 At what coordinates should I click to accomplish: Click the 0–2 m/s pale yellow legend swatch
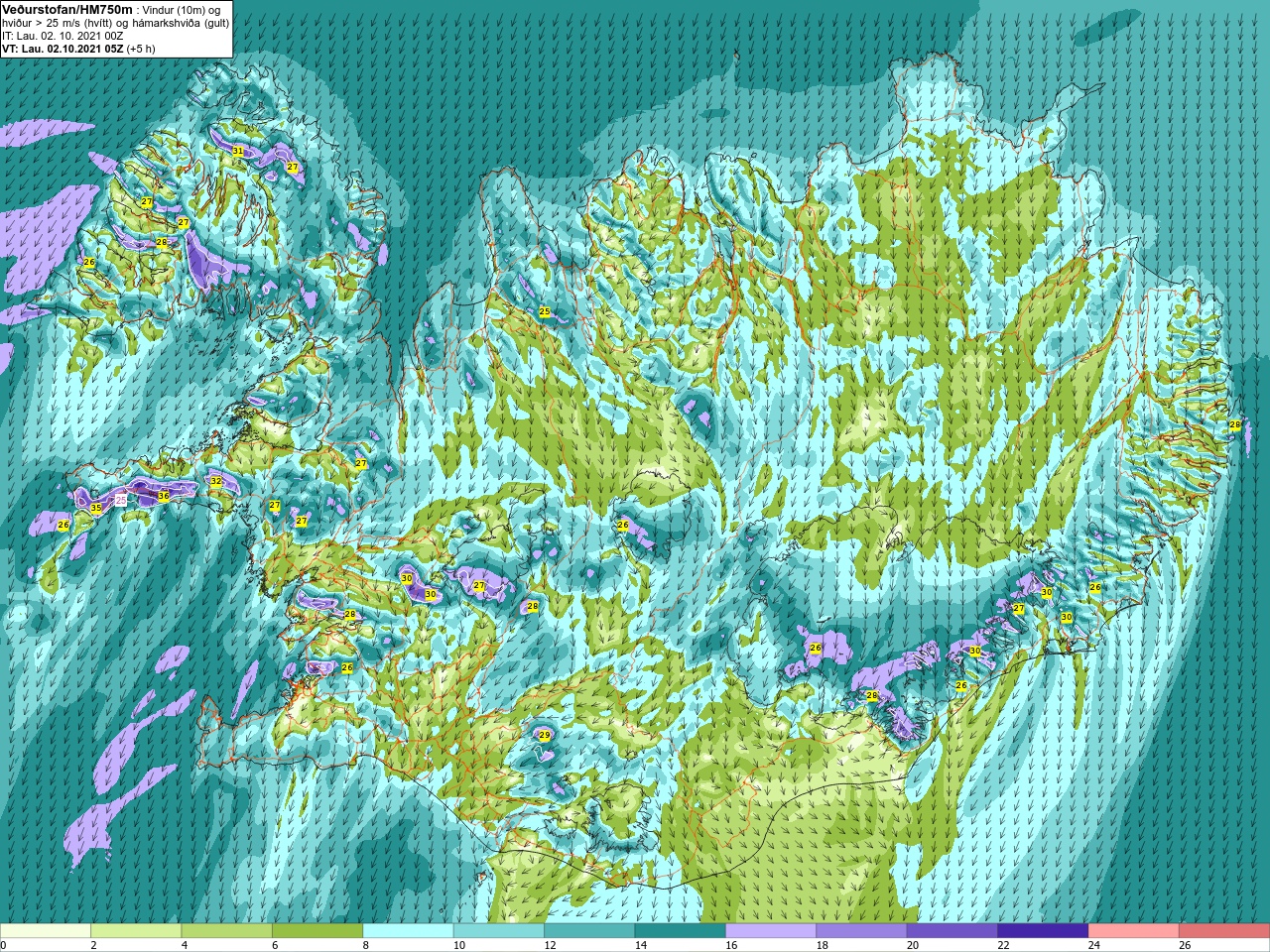click(46, 931)
